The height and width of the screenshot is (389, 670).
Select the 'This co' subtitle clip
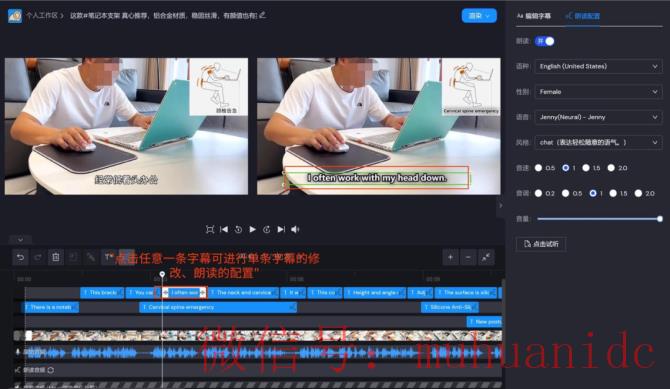(324, 292)
